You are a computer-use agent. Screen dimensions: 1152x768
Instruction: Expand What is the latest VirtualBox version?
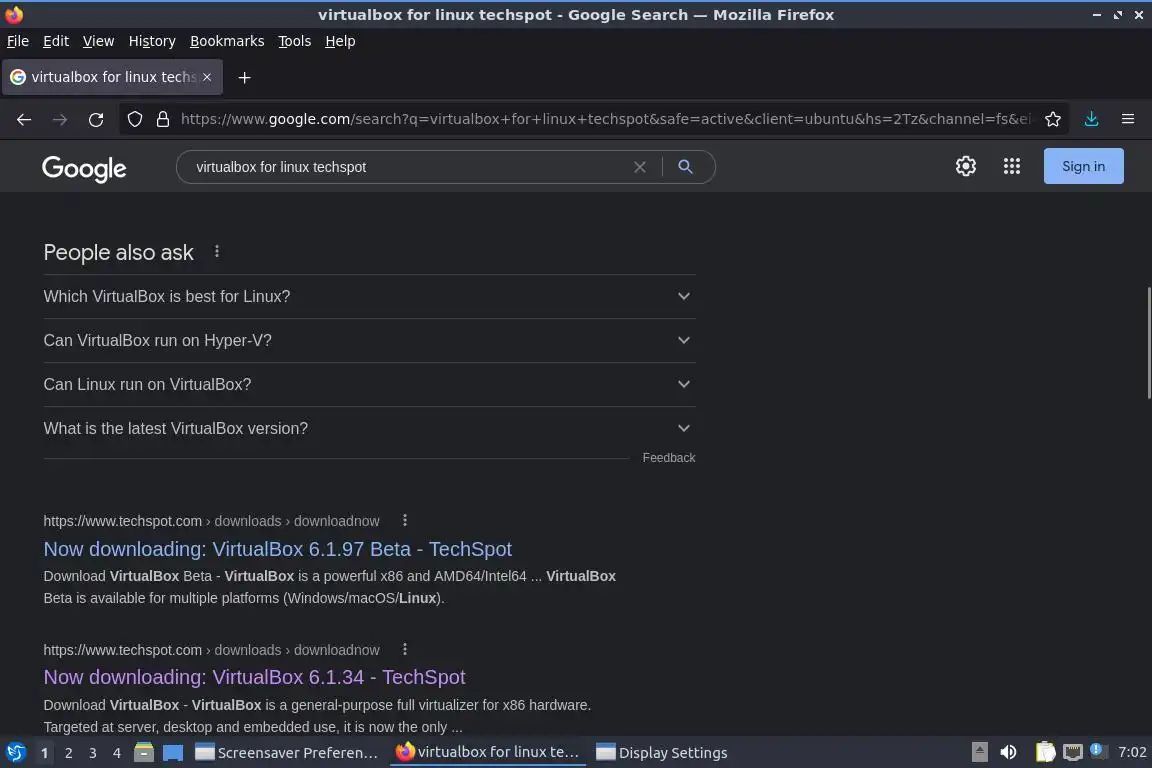pos(370,428)
